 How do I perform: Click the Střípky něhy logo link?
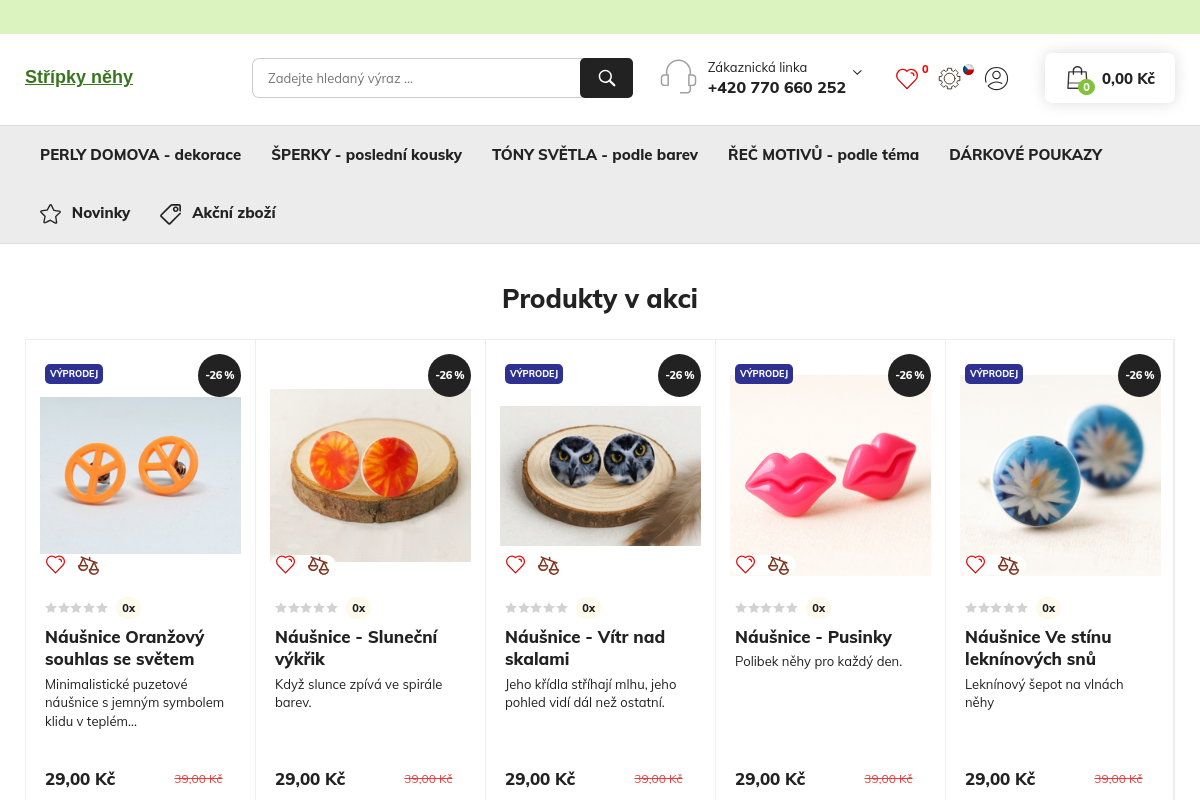click(x=79, y=77)
